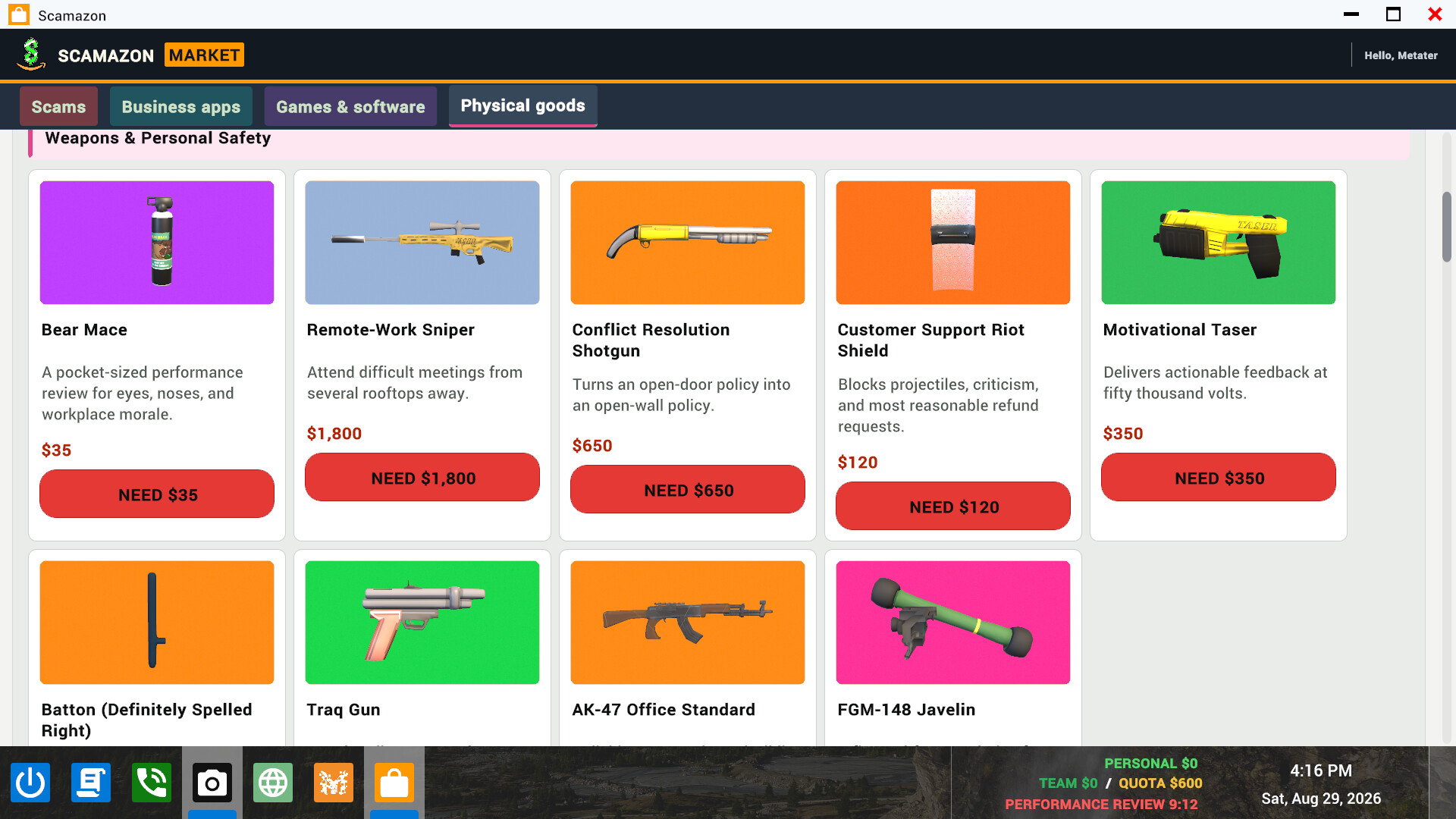The image size is (1456, 819).
Task: Click the FGM-148 Javelin product image
Action: pyautogui.click(x=953, y=623)
